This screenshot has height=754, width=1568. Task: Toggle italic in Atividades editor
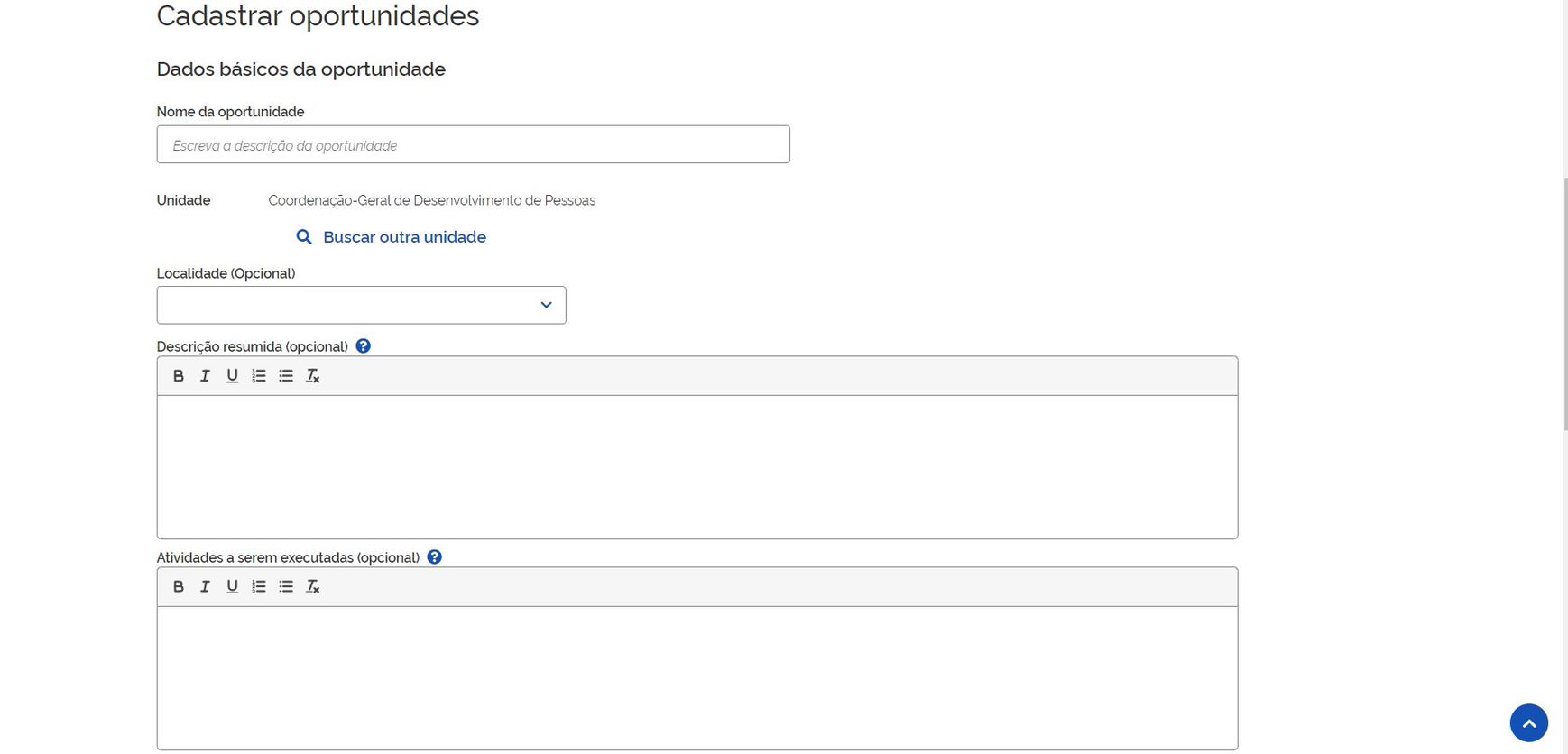[205, 587]
